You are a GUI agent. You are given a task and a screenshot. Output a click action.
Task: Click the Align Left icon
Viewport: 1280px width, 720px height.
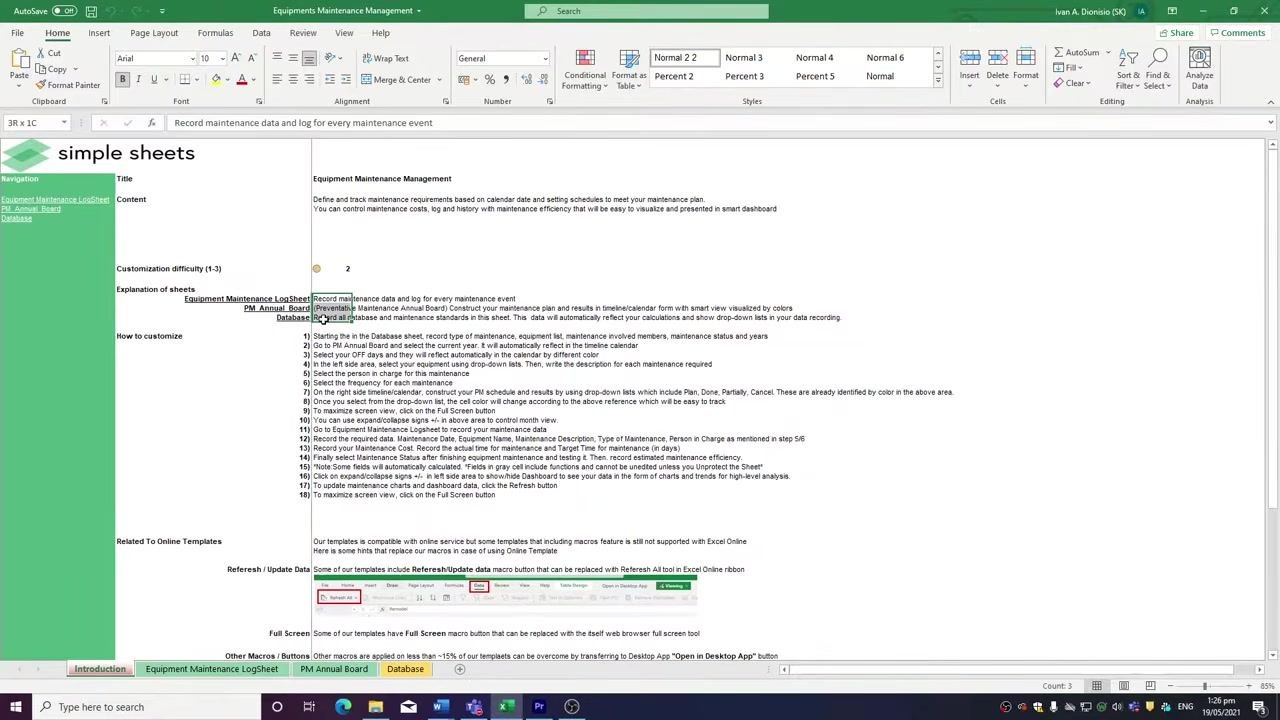(277, 80)
